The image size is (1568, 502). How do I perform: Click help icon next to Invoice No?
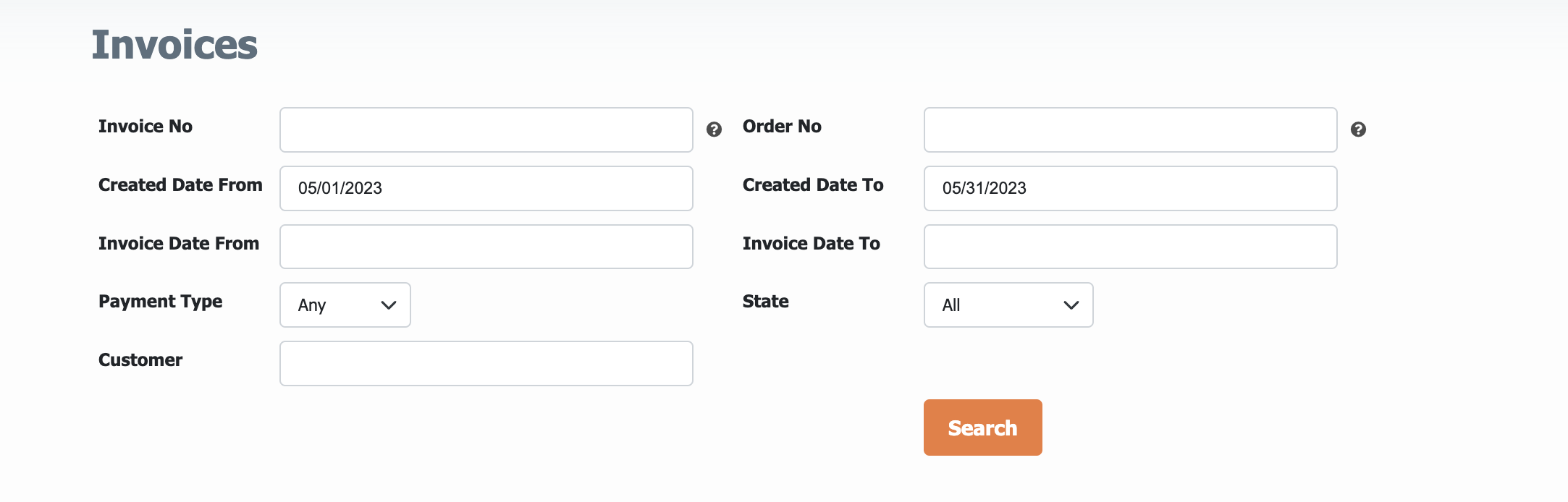coord(714,129)
